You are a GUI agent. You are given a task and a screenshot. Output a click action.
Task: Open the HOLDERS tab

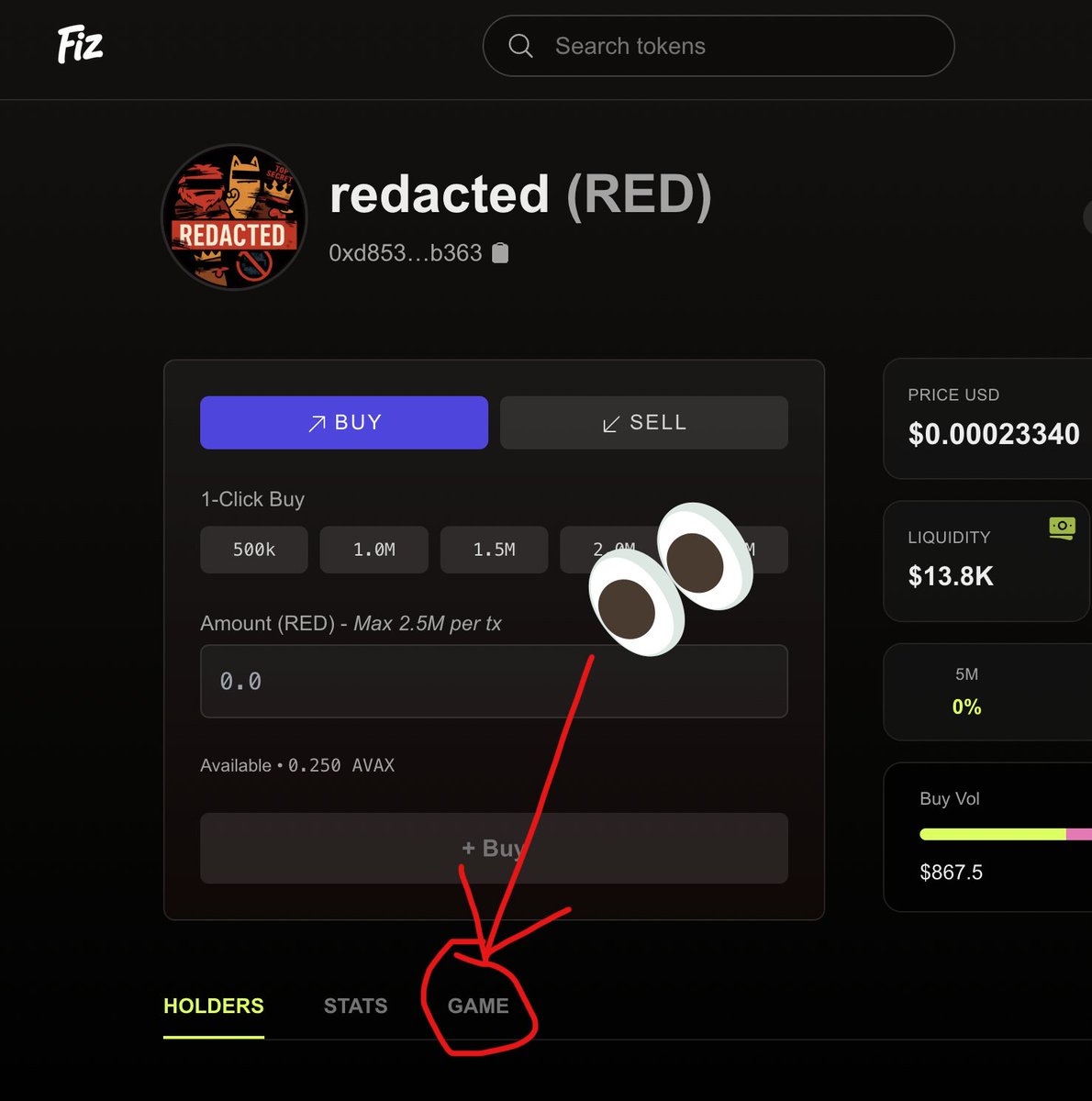tap(214, 1006)
